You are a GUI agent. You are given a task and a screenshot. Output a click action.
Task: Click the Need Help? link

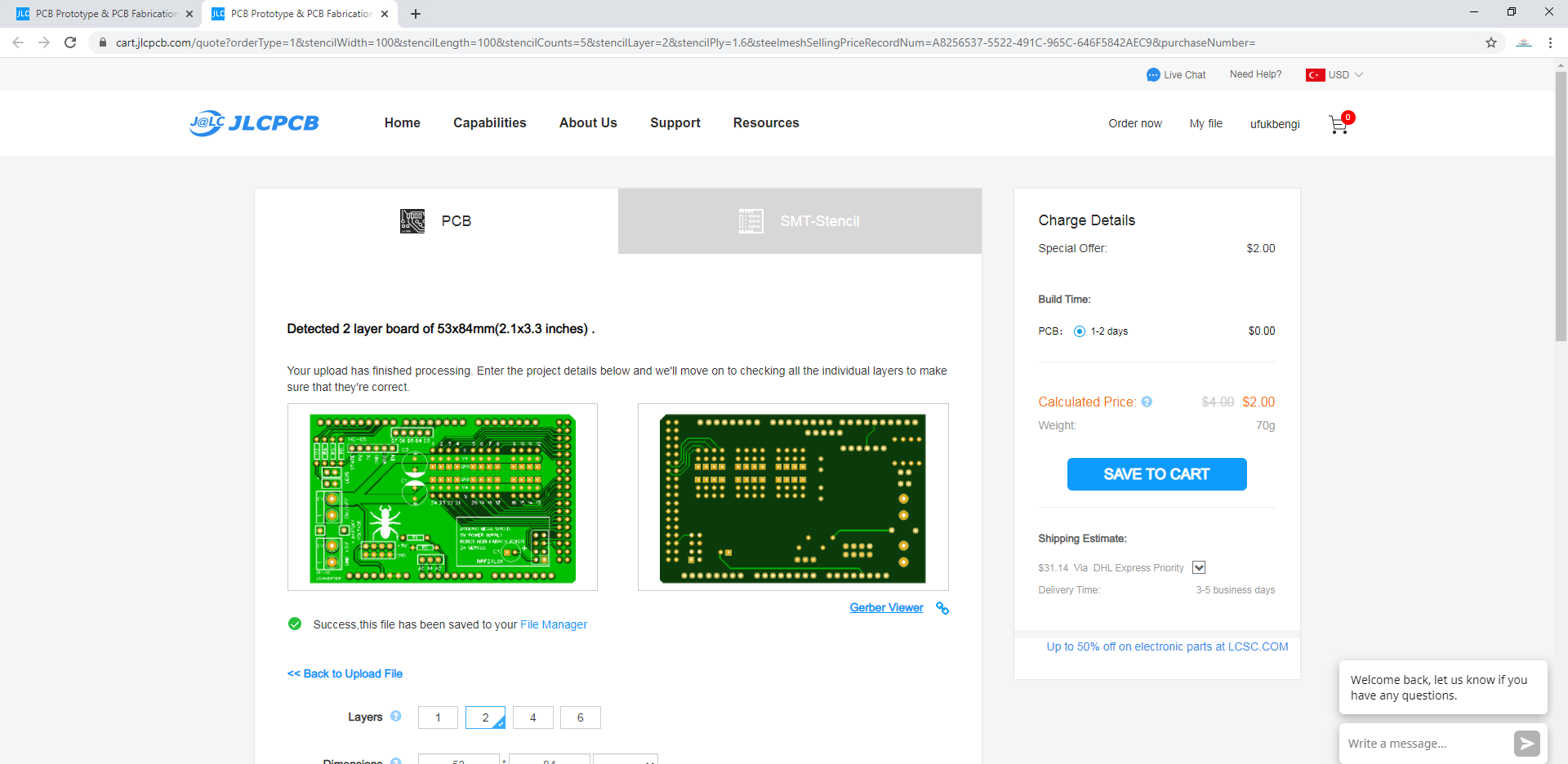1256,74
